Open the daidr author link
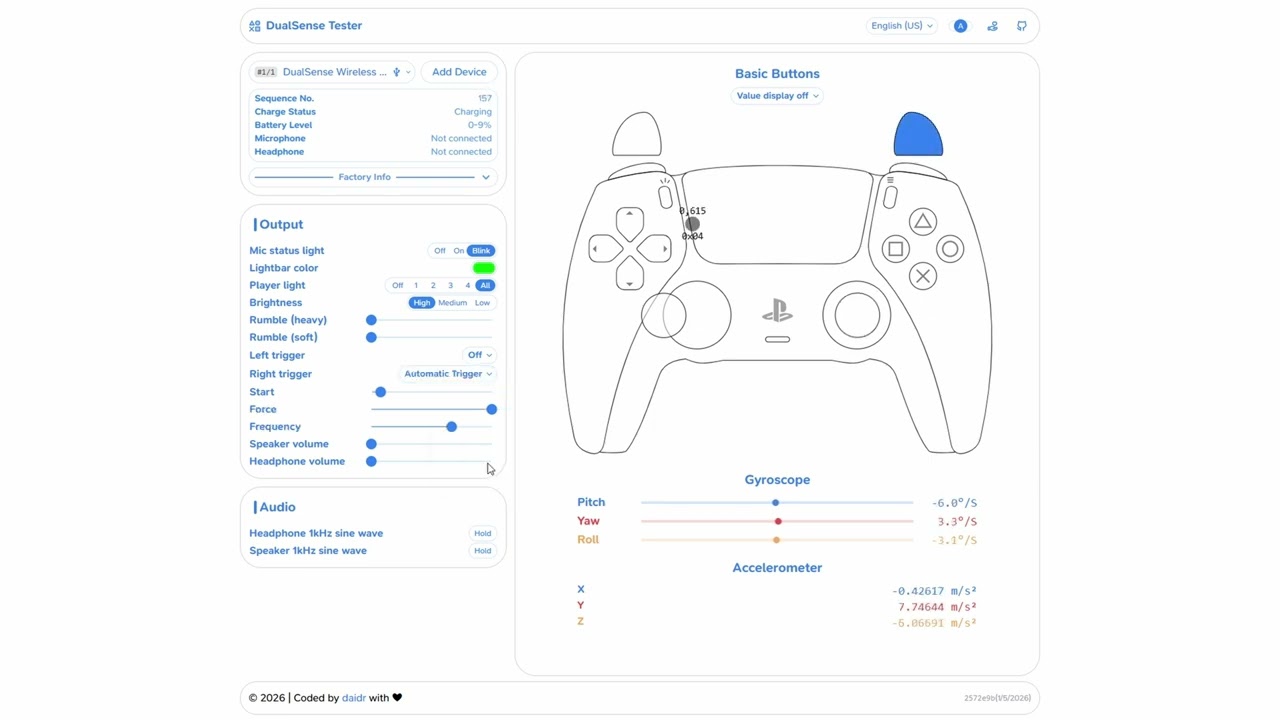The width and height of the screenshot is (1280, 720). coord(354,698)
